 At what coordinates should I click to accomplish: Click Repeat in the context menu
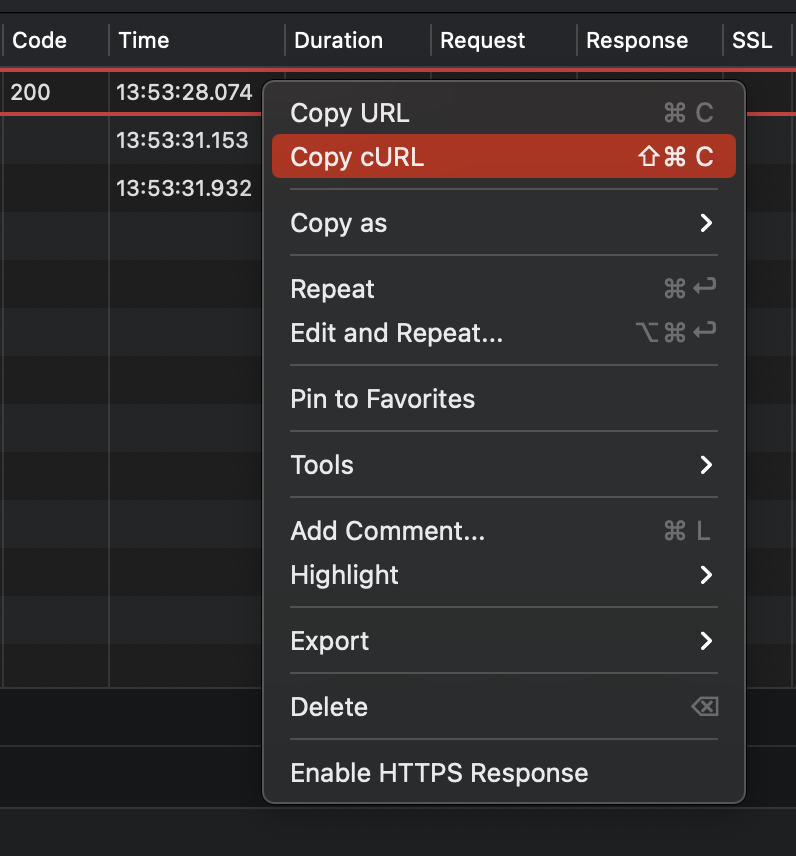[x=503, y=289]
